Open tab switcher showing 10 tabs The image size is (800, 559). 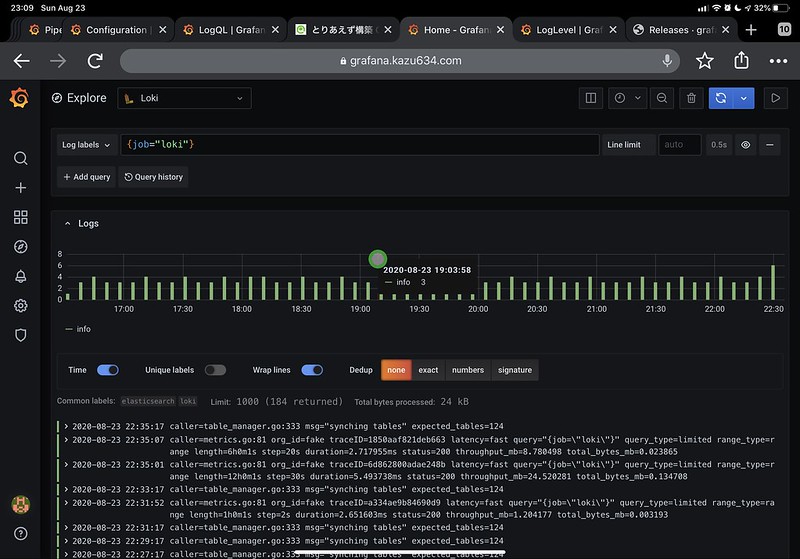(x=784, y=29)
